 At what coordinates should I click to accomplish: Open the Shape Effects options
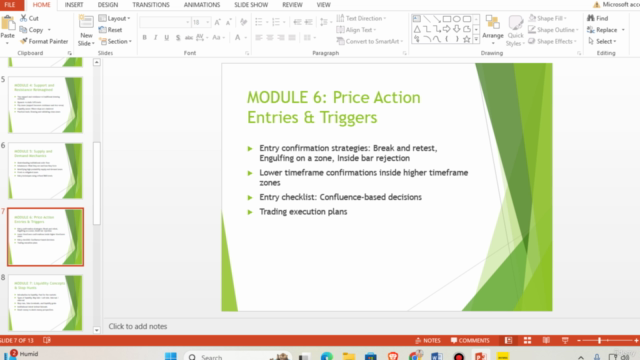point(553,41)
